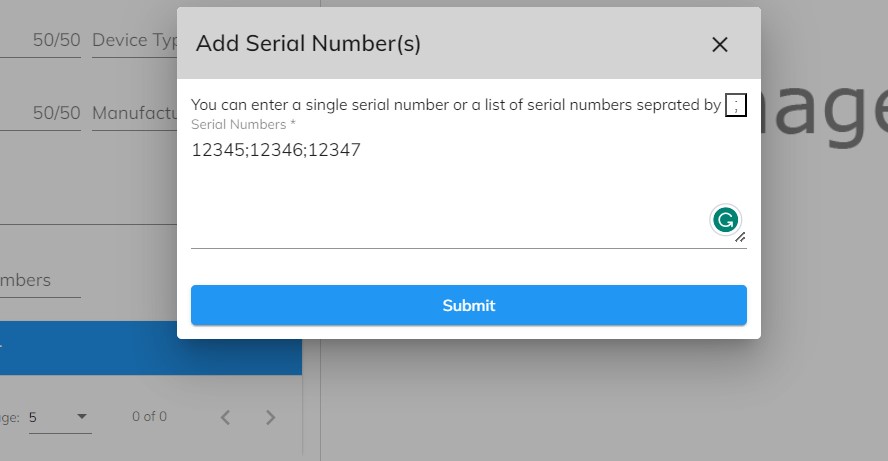This screenshot has width=888, height=461.
Task: Click the textarea resize handle icon
Action: pos(741,238)
